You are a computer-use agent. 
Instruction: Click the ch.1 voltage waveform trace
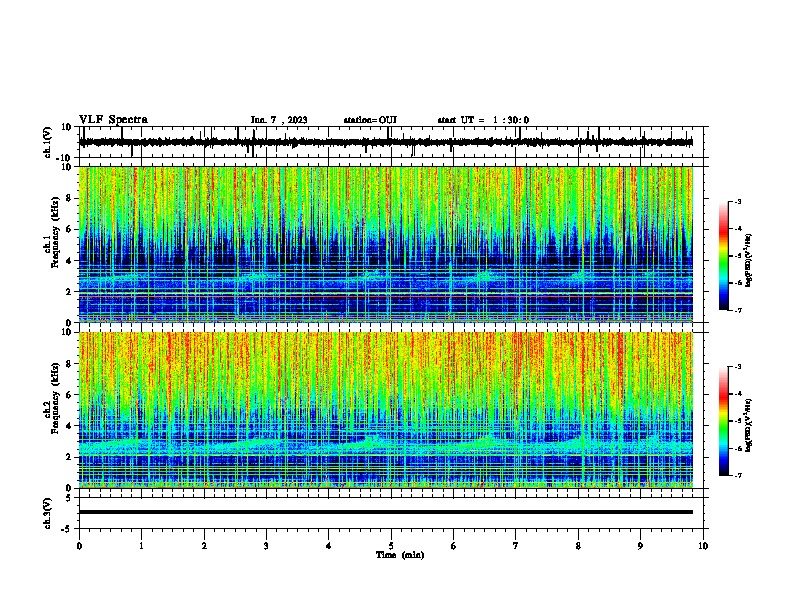click(x=386, y=142)
